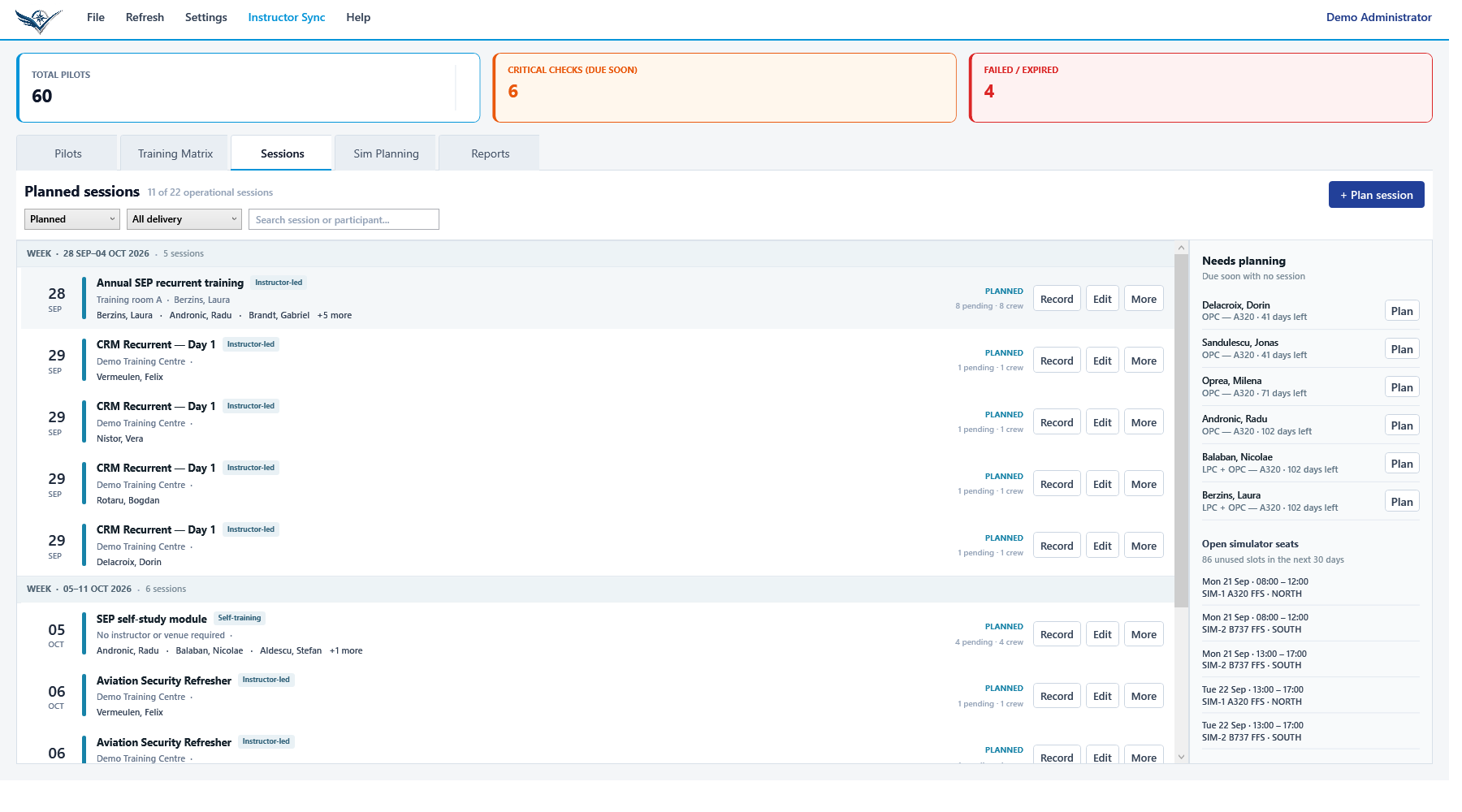
Task: Select Mon 21 Sep 08:00 SIM-1 A320 slot
Action: click(1310, 588)
